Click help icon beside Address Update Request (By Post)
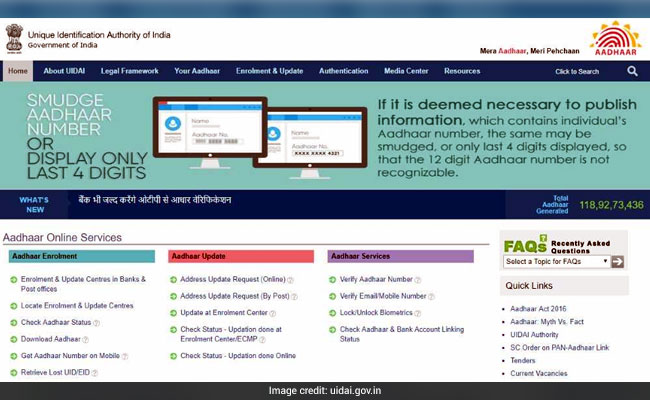Screen dimensions: 650x400 pos(294,297)
